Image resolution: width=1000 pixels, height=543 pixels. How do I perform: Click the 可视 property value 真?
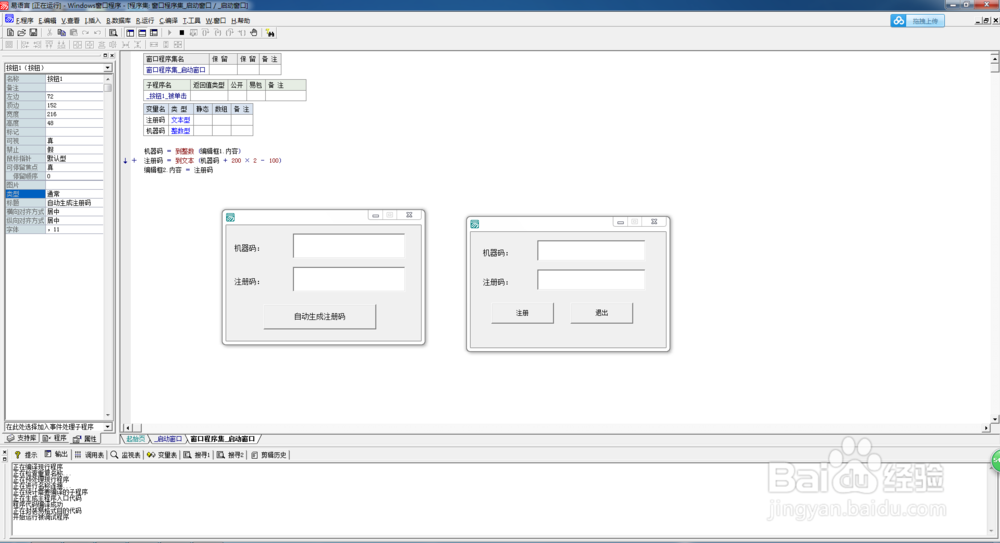click(x=74, y=140)
